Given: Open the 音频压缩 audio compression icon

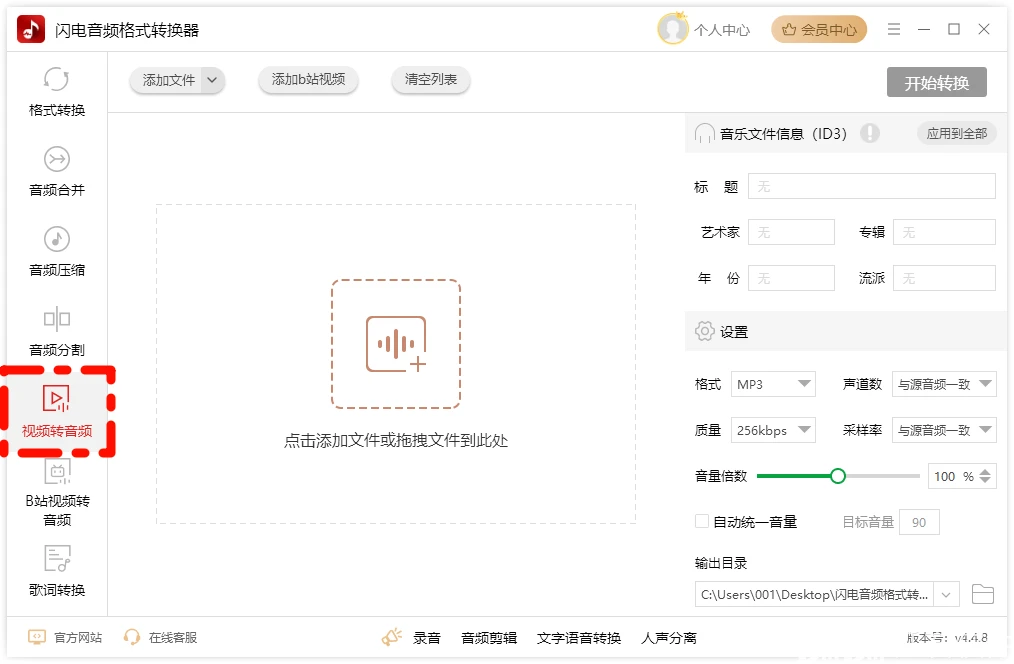Looking at the screenshot, I should (56, 239).
